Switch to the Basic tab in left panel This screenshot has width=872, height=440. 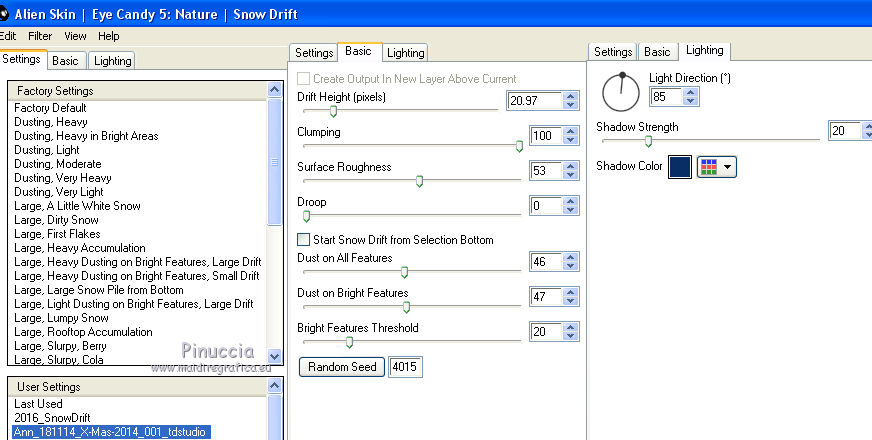(x=66, y=61)
